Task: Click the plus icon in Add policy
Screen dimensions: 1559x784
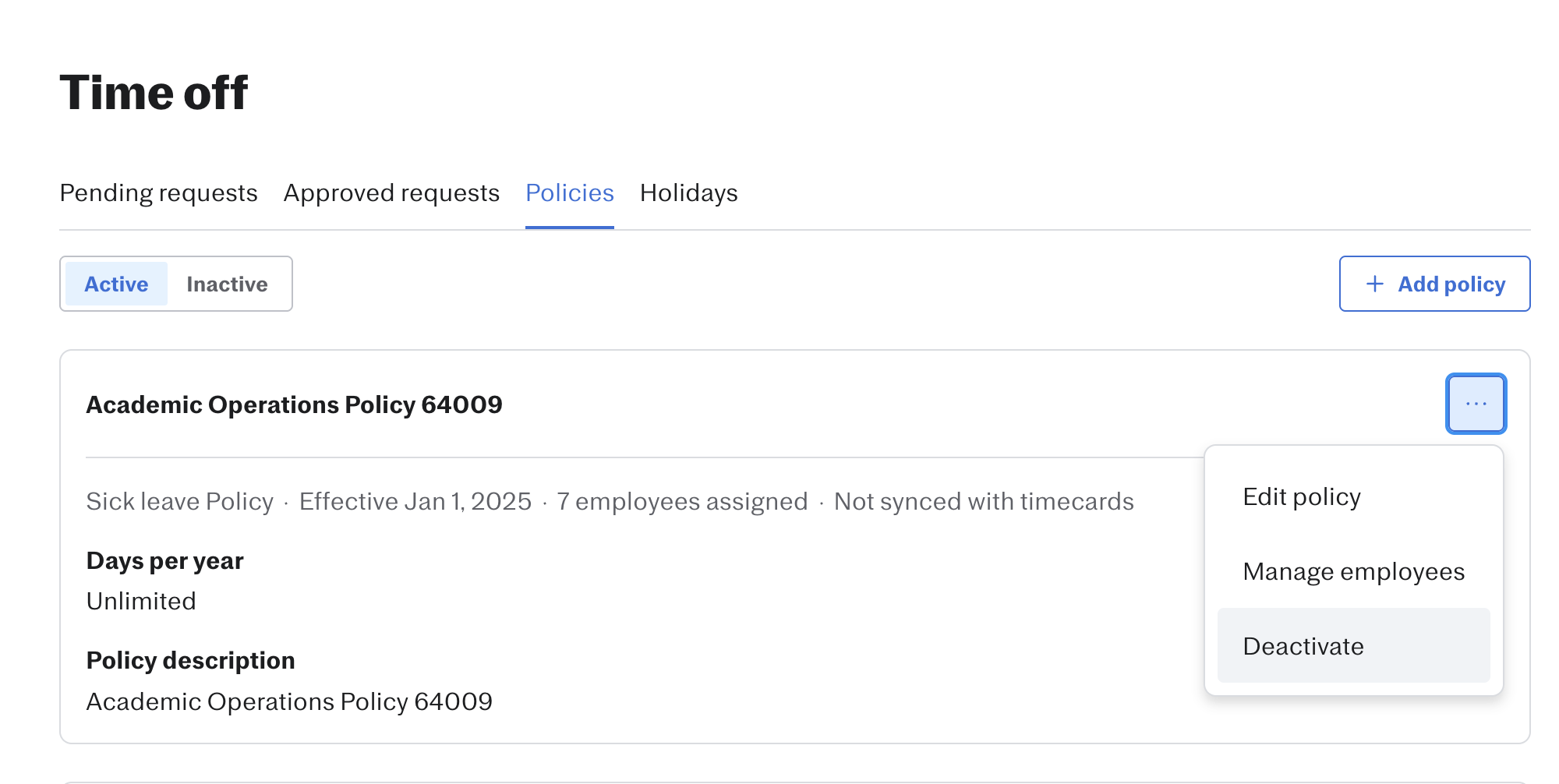Action: click(x=1375, y=284)
